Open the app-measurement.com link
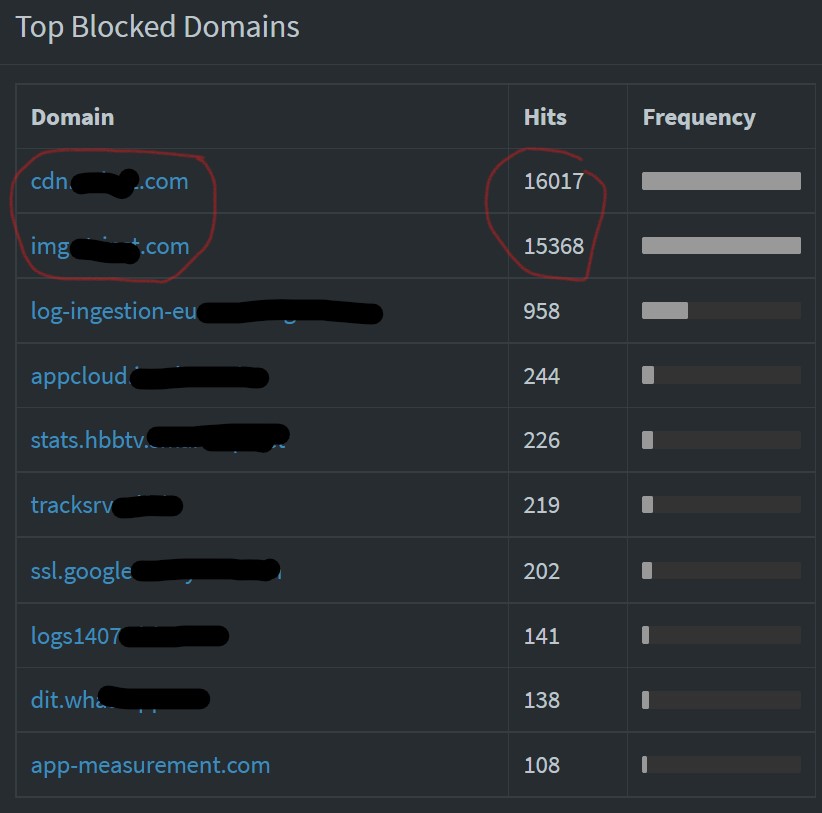The height and width of the screenshot is (813, 822). click(150, 765)
